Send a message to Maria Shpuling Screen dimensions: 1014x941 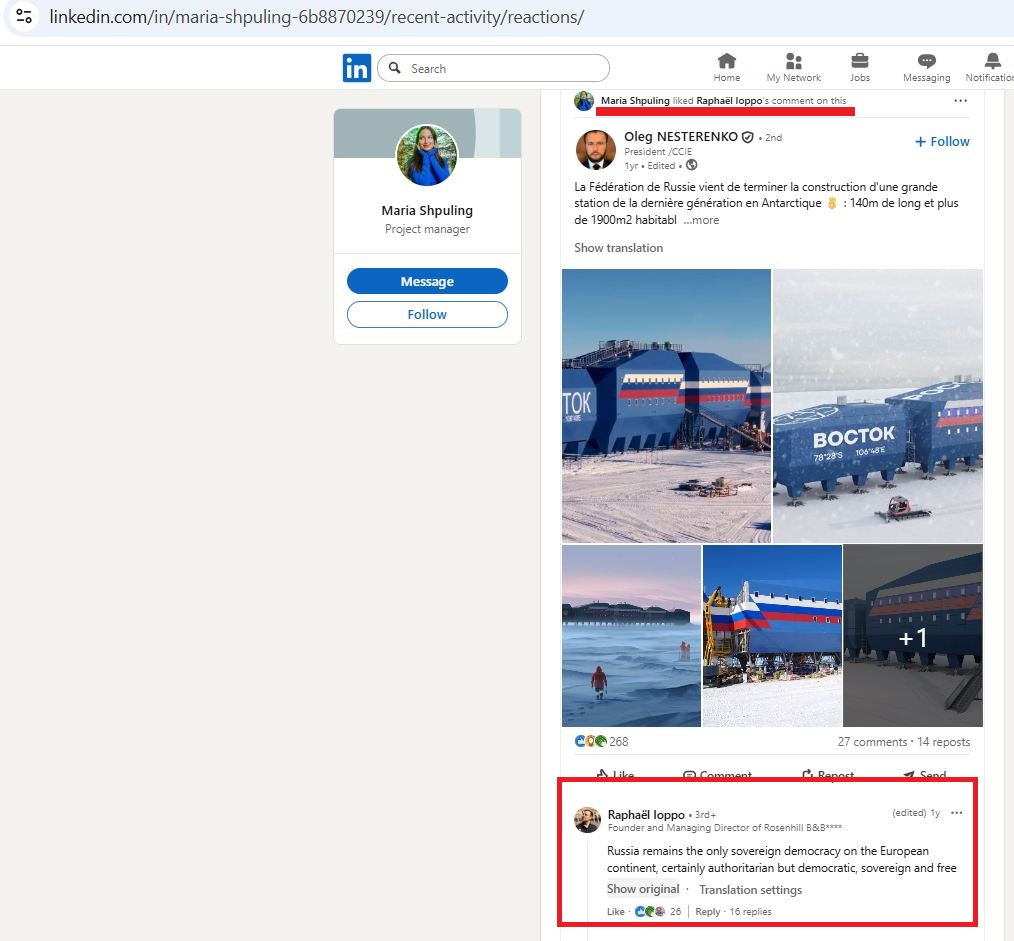[427, 281]
